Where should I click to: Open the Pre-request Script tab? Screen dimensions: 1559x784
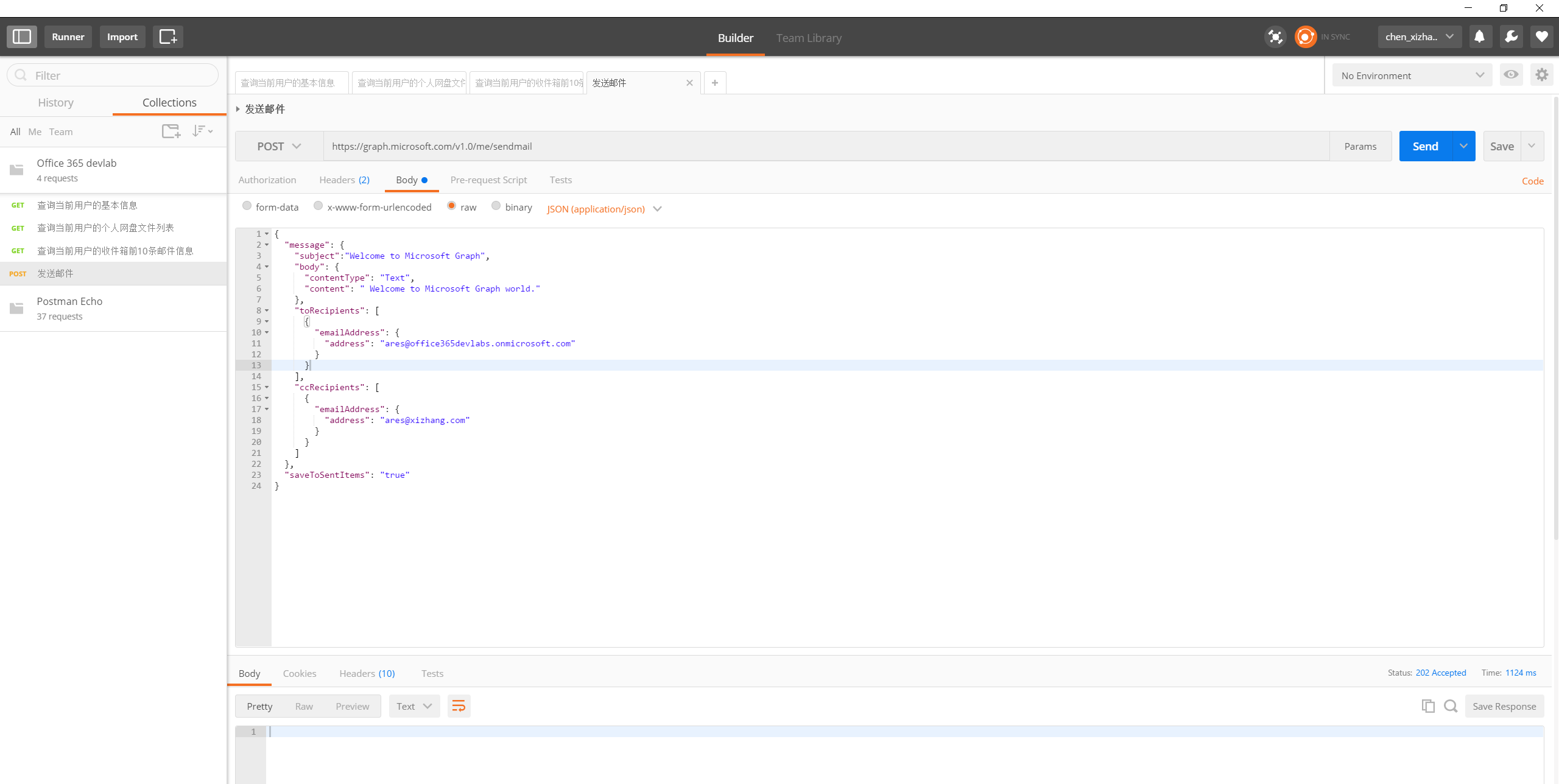tap(488, 180)
